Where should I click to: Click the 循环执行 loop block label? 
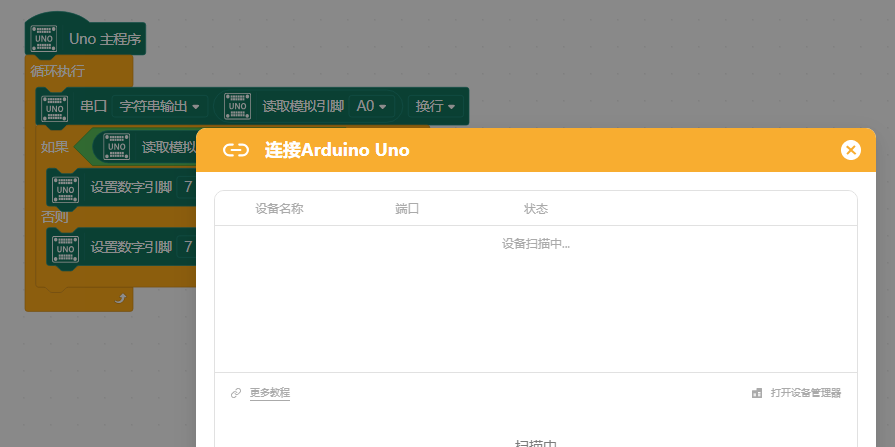[x=58, y=71]
